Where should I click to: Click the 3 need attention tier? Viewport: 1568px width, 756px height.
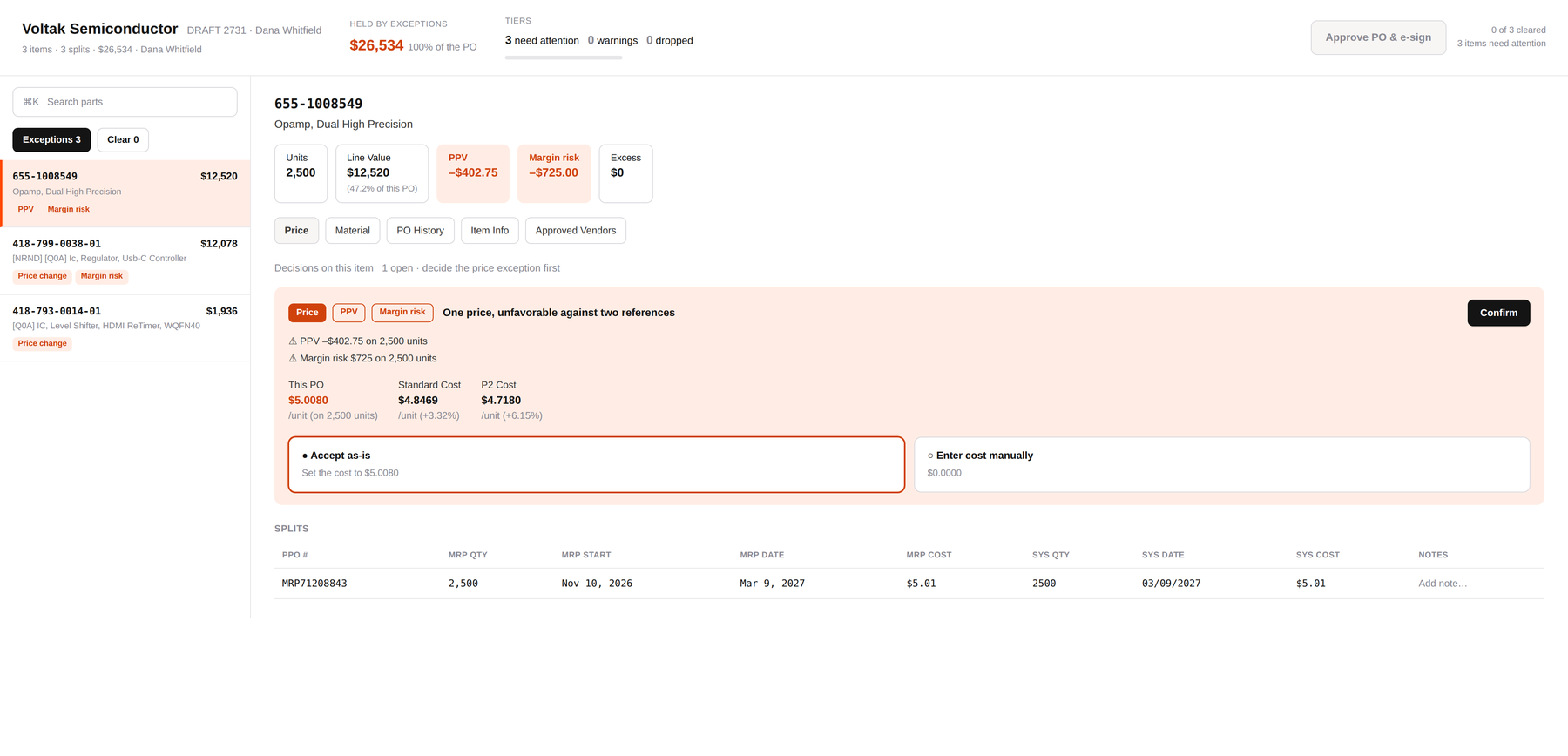point(542,40)
